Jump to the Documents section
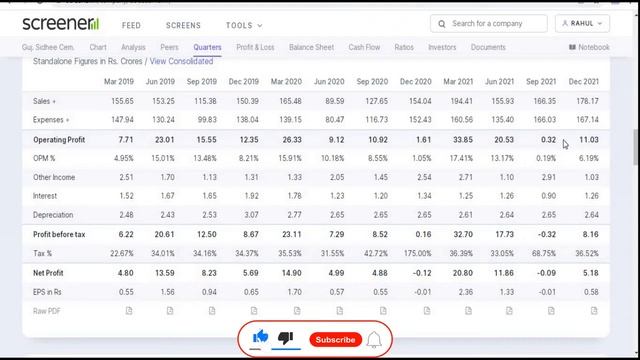 [488, 47]
